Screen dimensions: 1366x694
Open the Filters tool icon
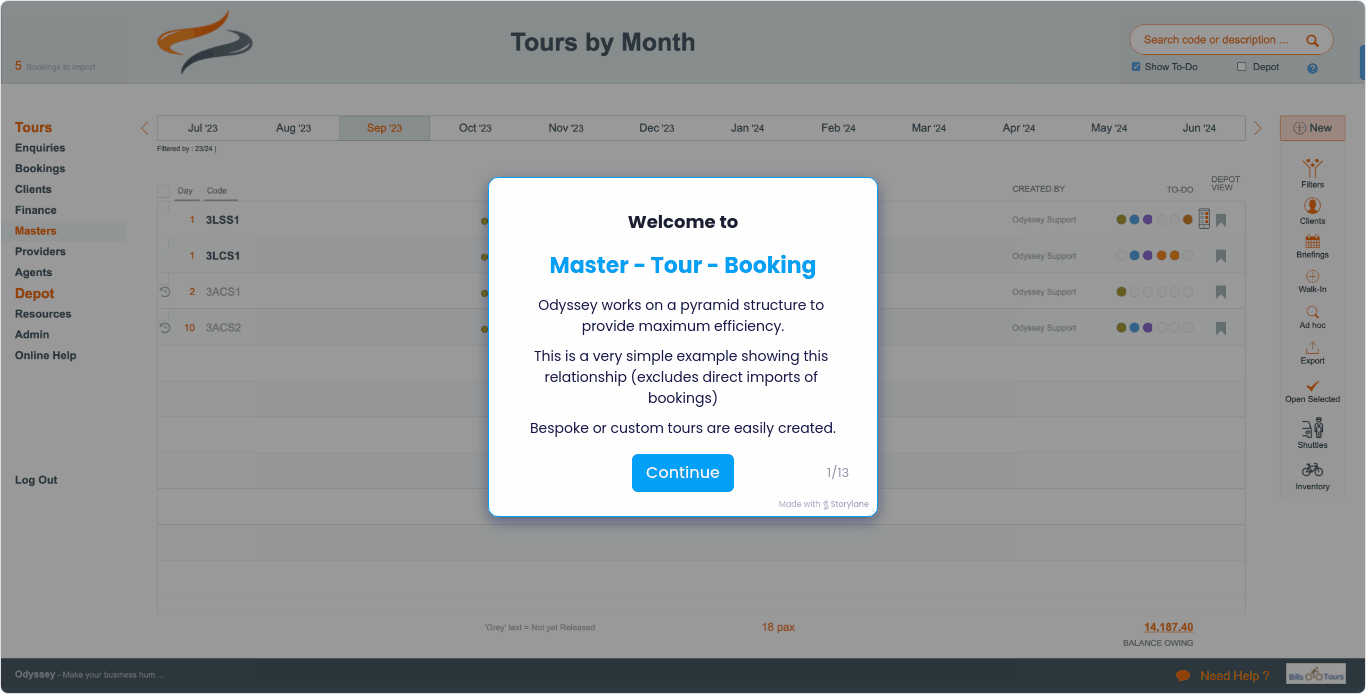1312,168
